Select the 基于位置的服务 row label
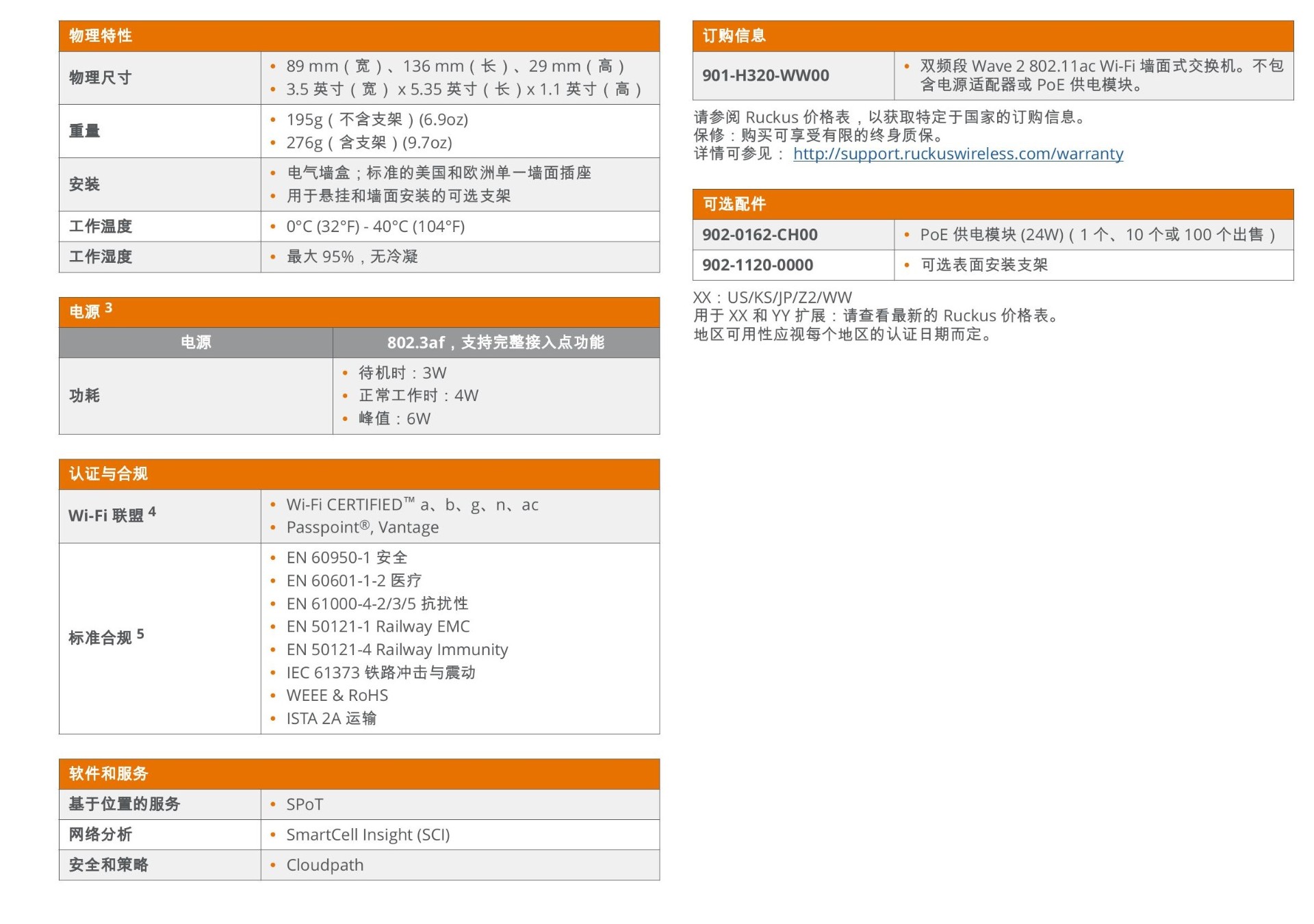This screenshot has height=924, width=1314. 125,804
